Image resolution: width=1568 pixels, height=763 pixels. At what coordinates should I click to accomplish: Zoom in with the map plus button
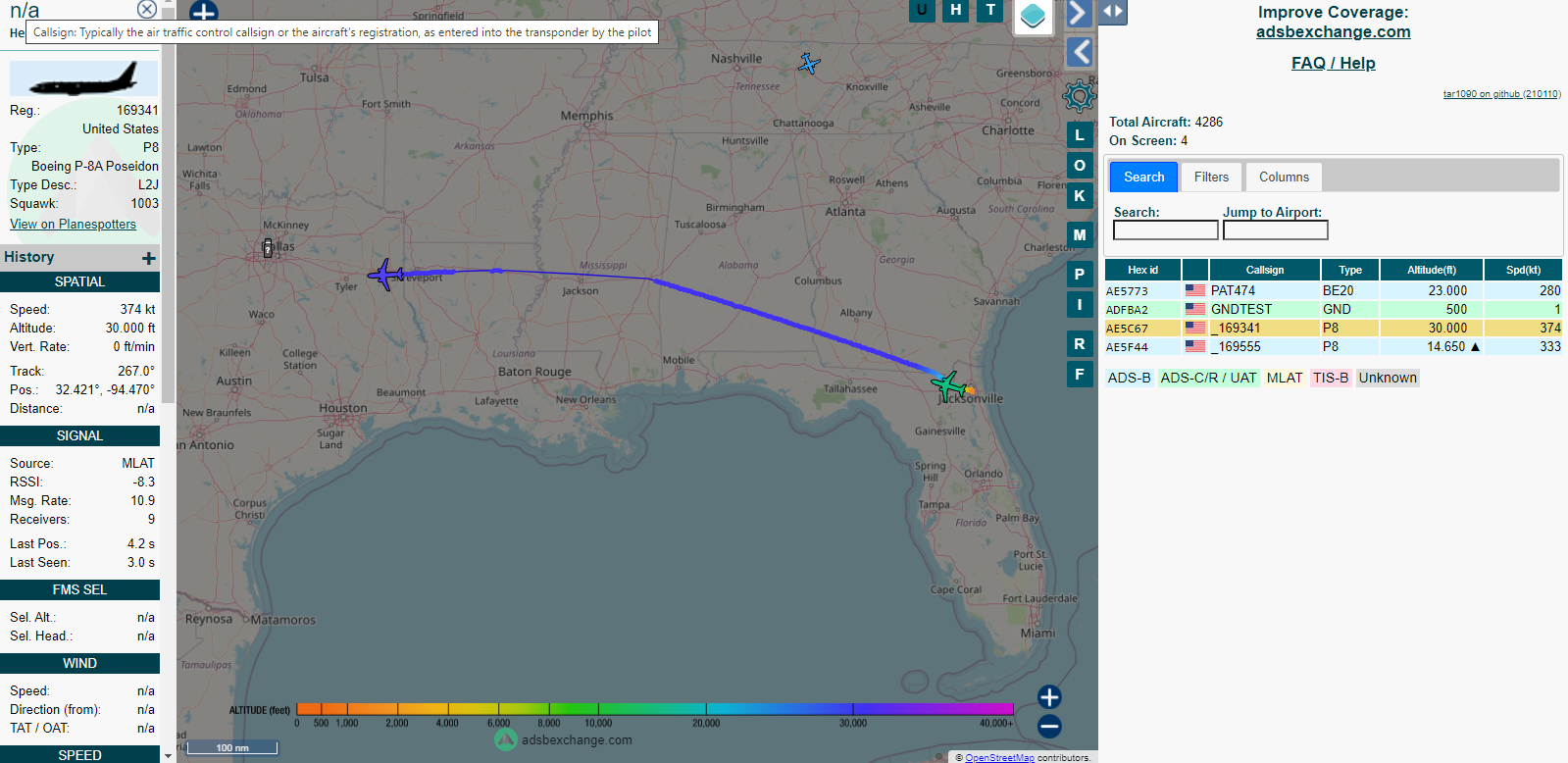click(x=1049, y=697)
